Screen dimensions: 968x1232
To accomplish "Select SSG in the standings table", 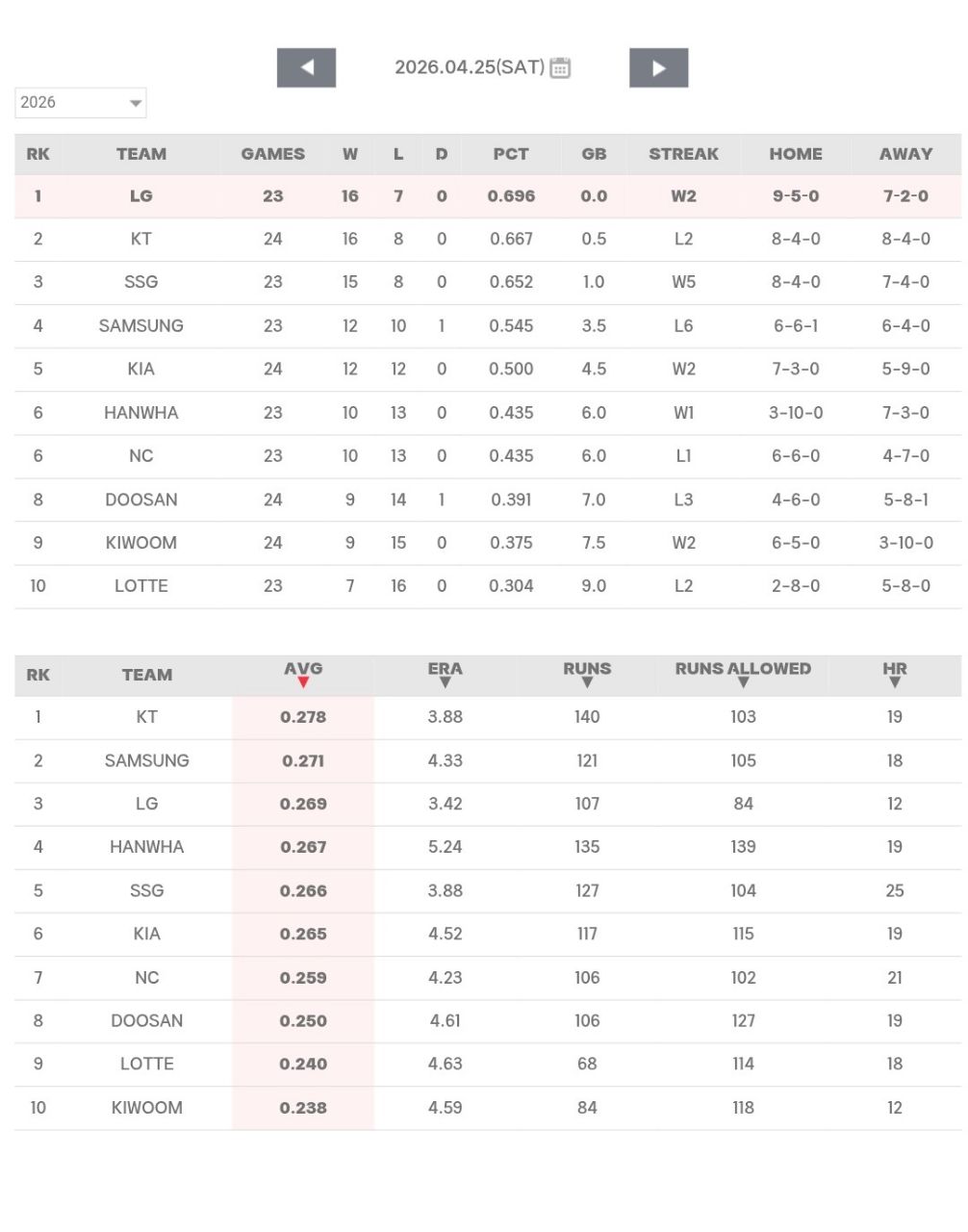I will 141,282.
